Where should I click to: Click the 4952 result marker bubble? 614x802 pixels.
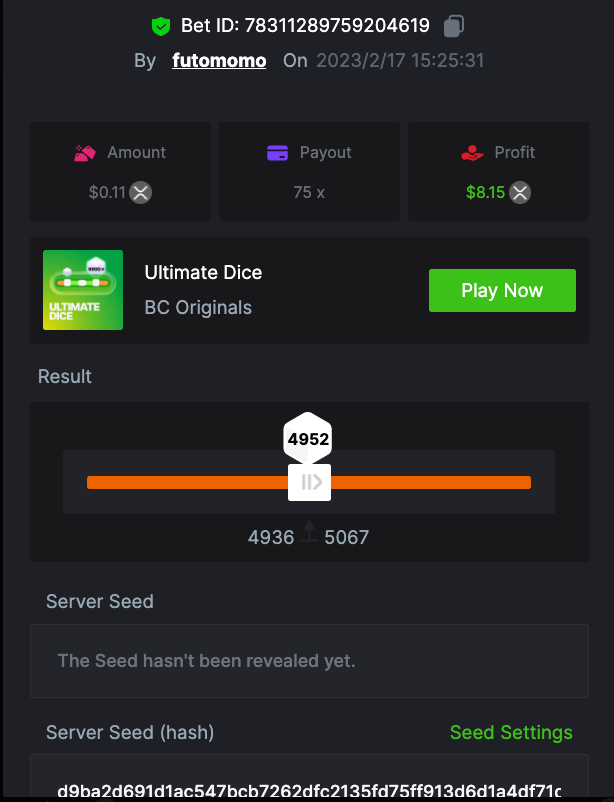point(308,438)
